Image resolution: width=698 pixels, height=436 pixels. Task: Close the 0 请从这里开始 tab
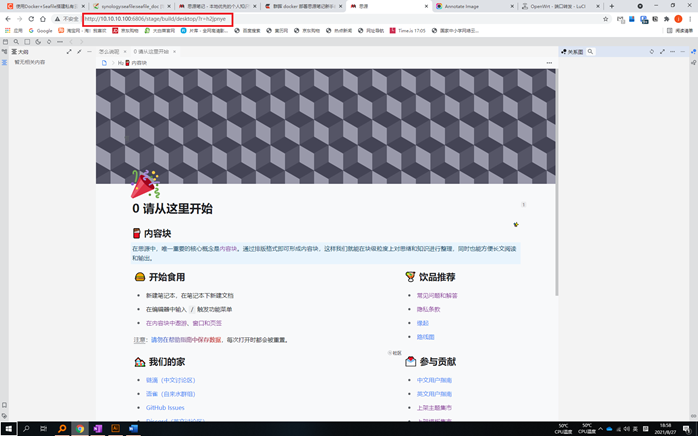174,52
